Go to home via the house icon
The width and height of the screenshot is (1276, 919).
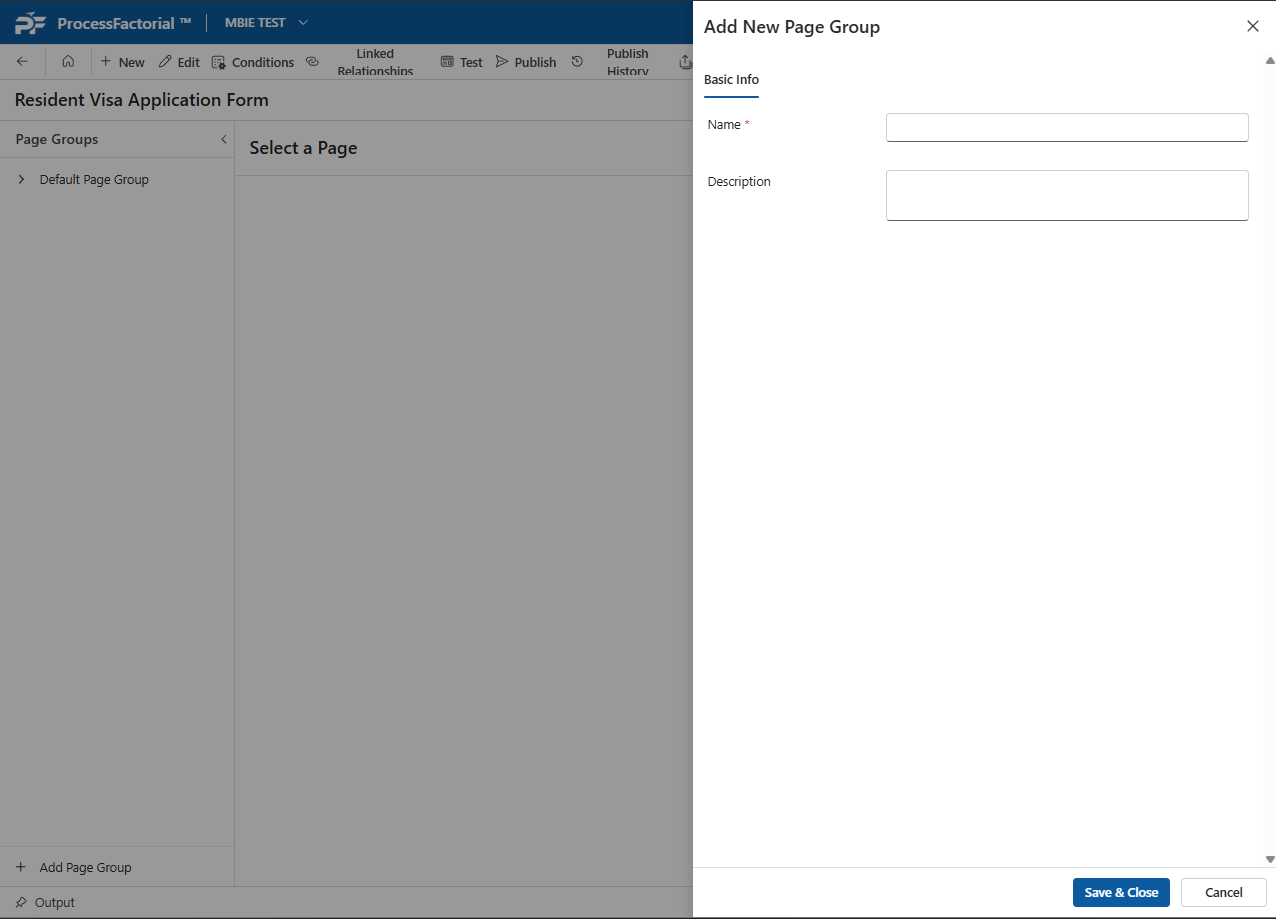point(68,62)
